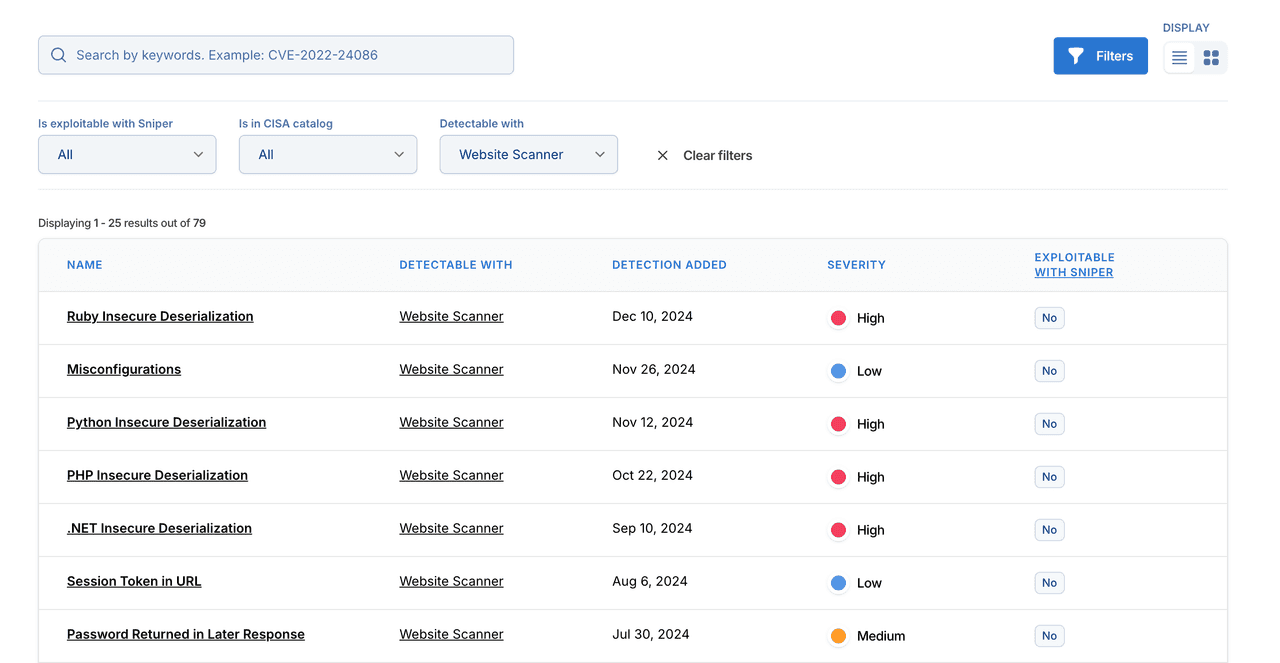Click the X icon next to Clear filters
Screen dimensions: 1280x663
[x=662, y=155]
